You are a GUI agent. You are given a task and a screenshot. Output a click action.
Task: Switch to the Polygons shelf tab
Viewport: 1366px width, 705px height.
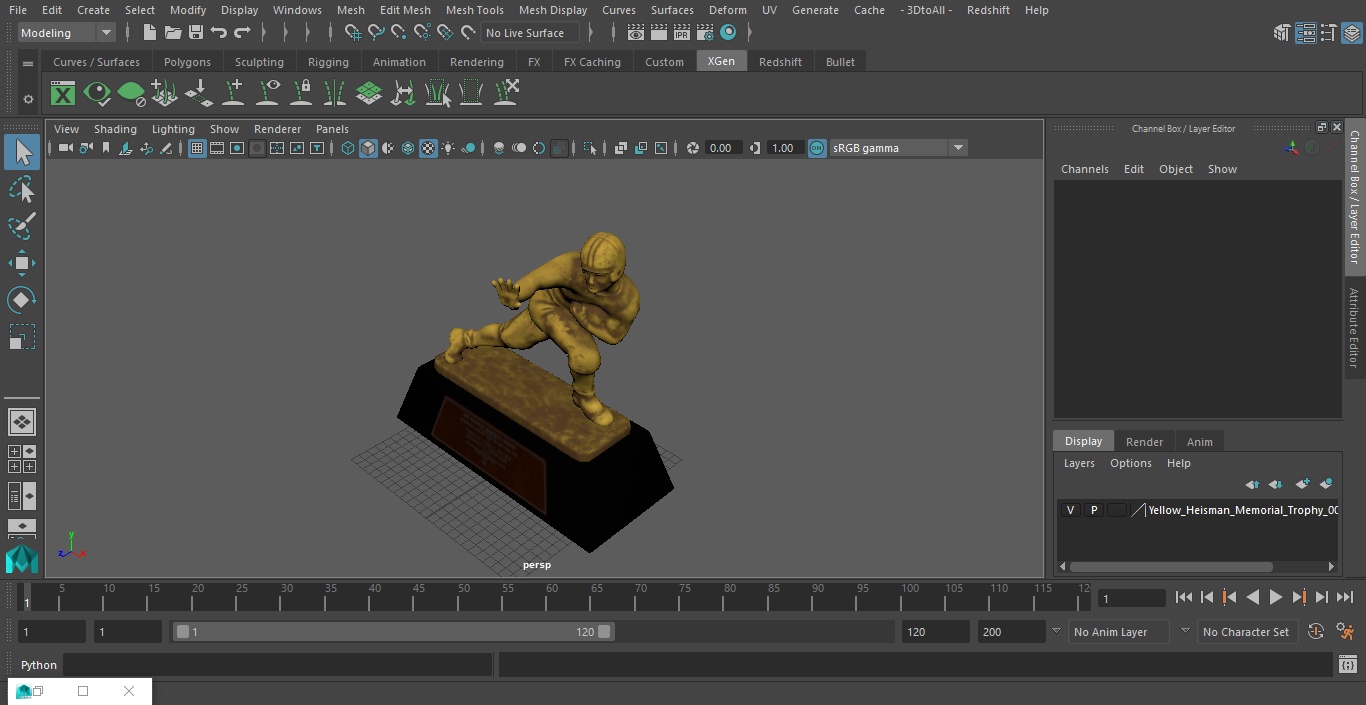pyautogui.click(x=187, y=62)
